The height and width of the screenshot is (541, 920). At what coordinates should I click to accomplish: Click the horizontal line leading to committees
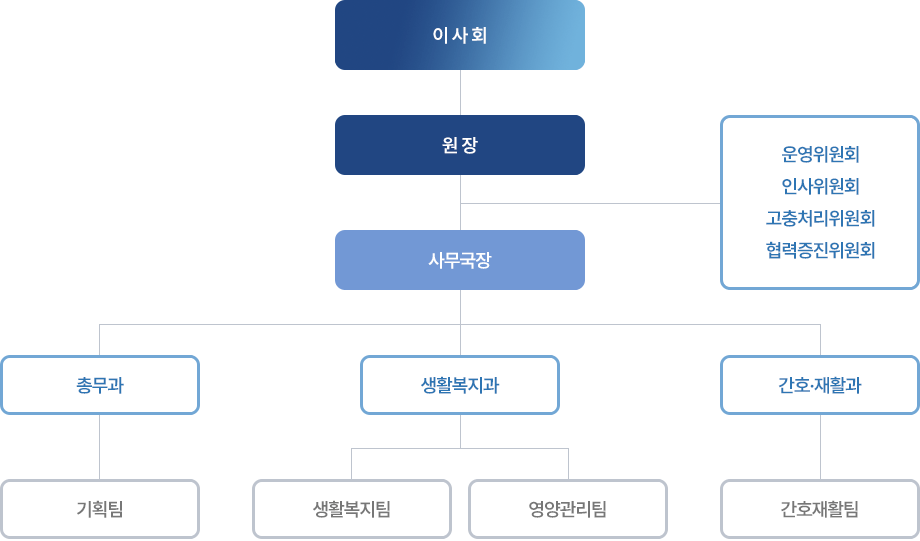(590, 204)
